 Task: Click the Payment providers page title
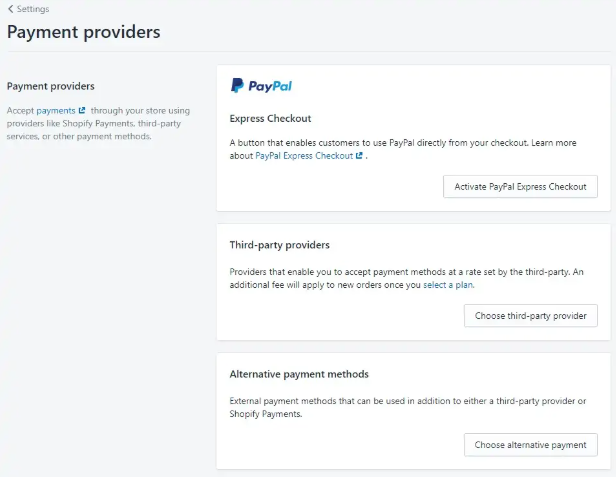click(x=84, y=32)
